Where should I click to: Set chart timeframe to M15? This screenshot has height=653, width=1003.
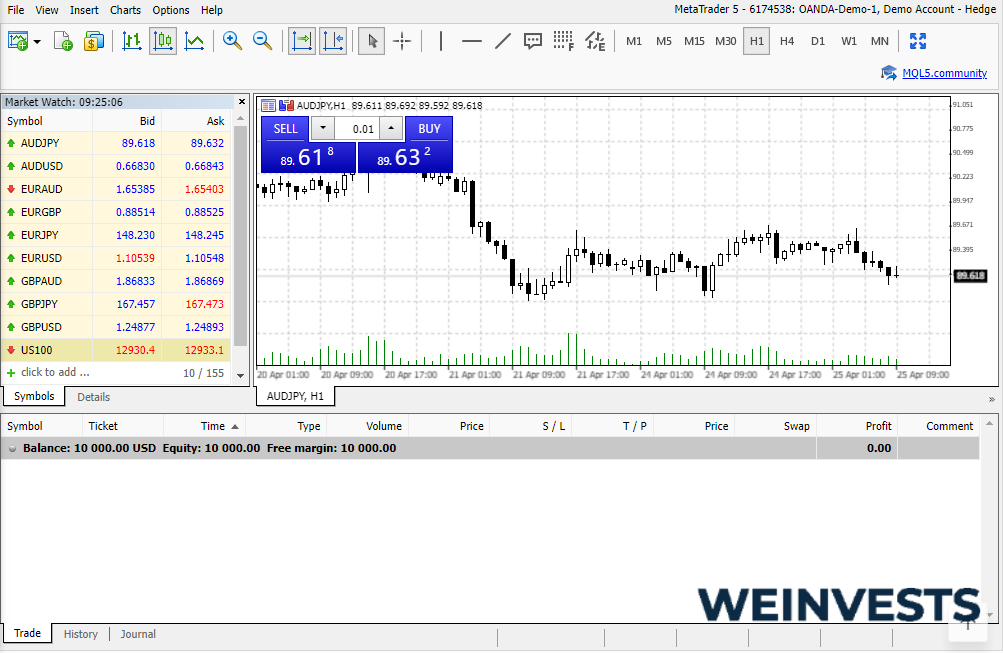pos(694,41)
